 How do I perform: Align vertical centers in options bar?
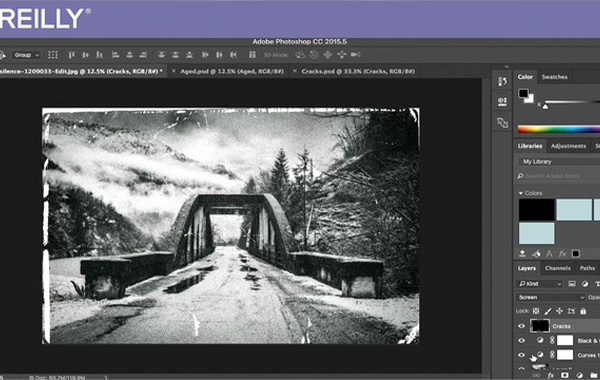[85, 55]
